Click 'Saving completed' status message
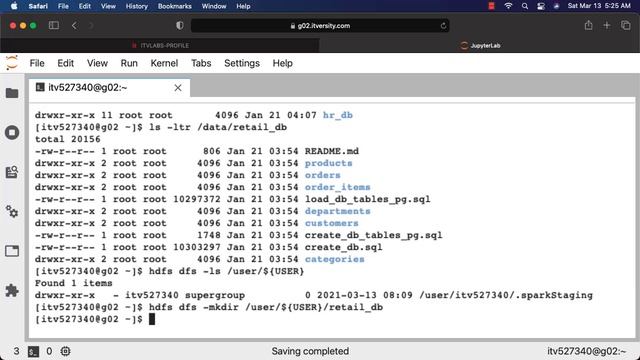The width and height of the screenshot is (640, 360). coord(310,351)
